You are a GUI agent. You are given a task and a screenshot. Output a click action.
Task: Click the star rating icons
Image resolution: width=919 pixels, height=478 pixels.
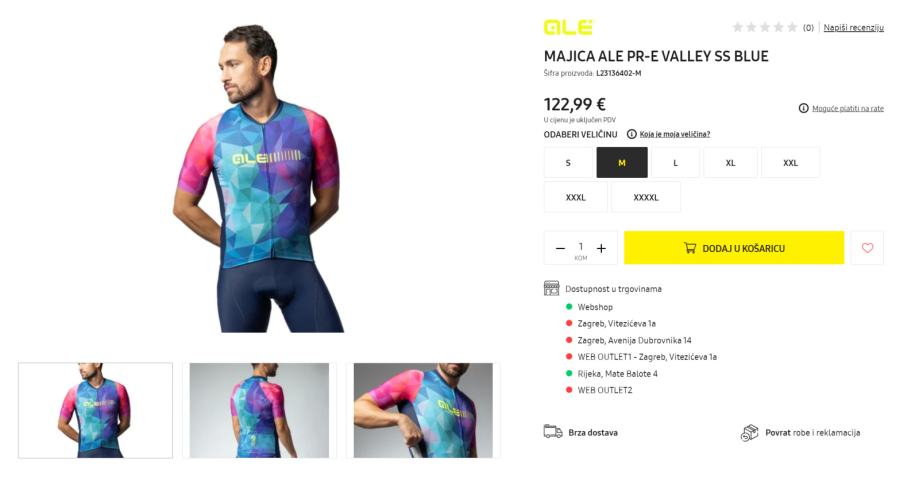pyautogui.click(x=764, y=27)
